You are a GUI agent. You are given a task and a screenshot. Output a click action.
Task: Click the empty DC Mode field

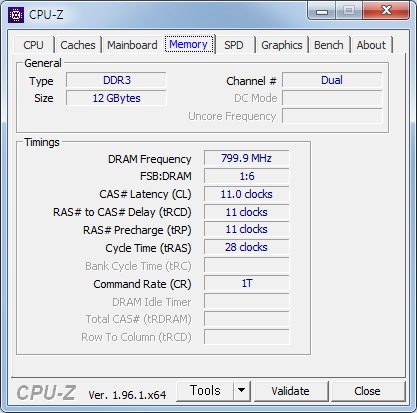(x=332, y=98)
